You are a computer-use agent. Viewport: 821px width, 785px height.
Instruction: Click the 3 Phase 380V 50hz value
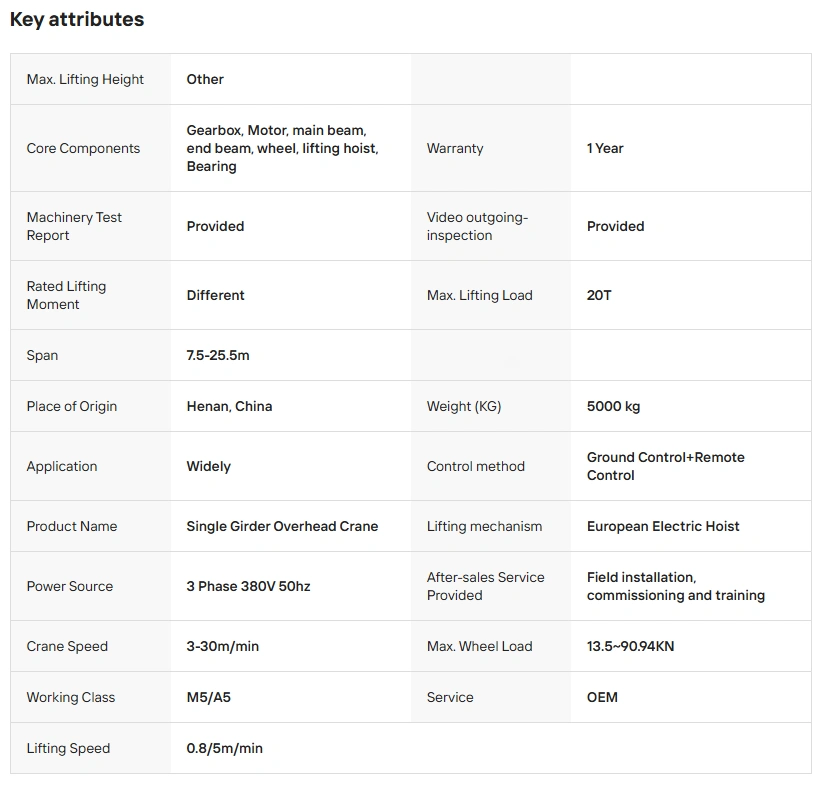tap(248, 586)
